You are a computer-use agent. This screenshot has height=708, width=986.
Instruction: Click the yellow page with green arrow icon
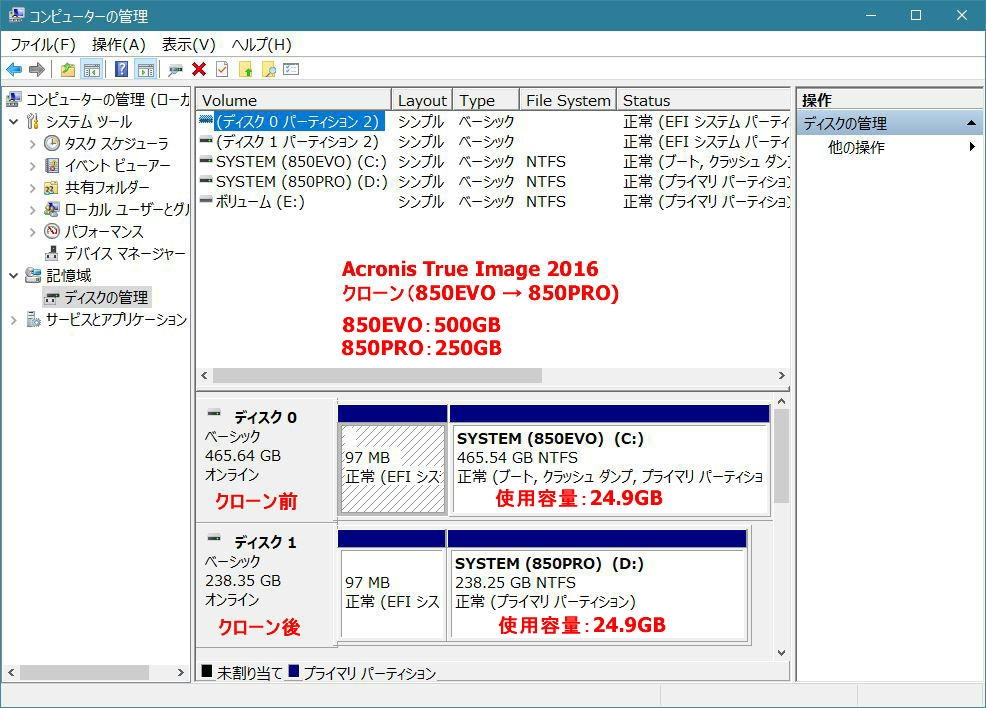point(245,69)
